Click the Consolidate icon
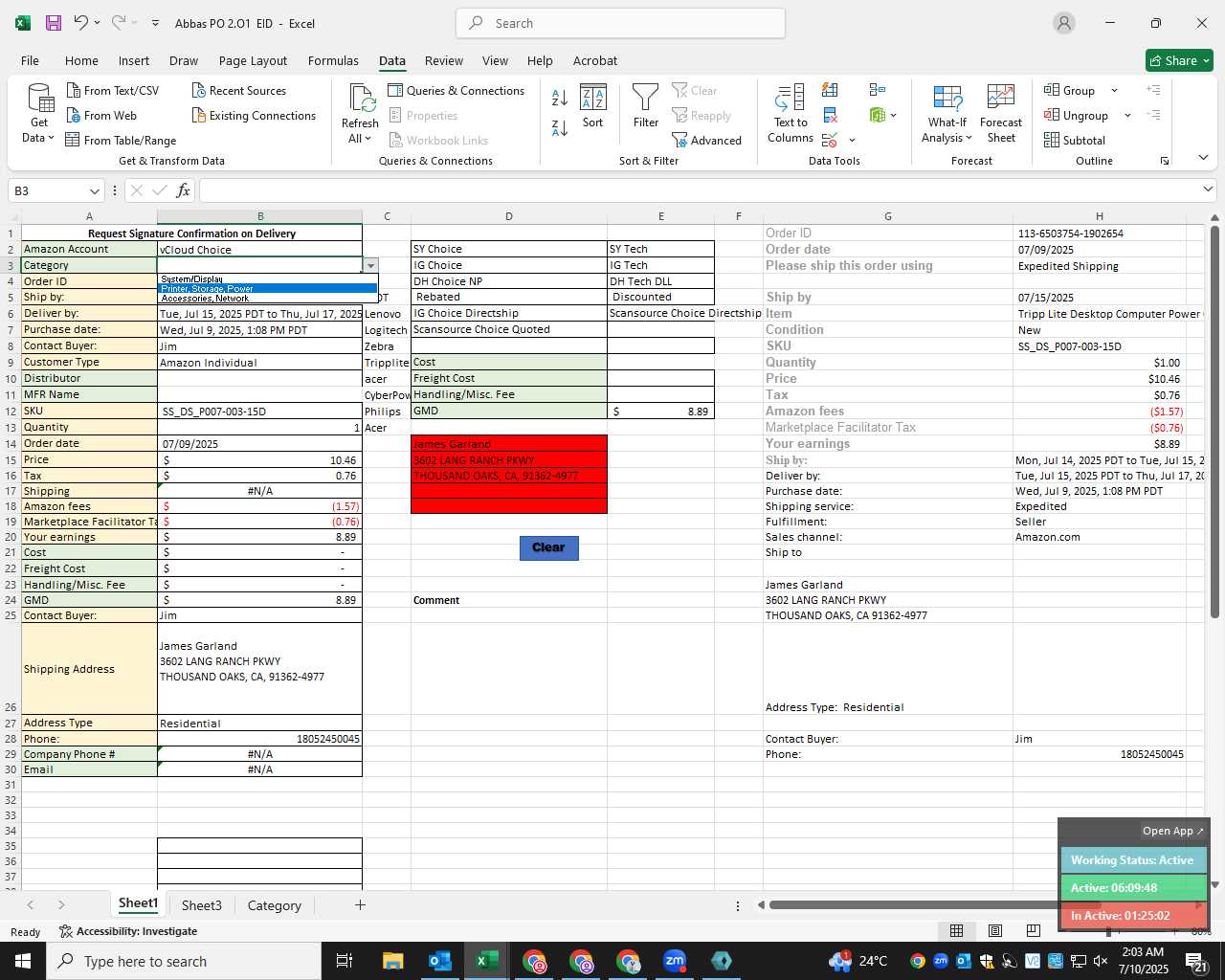Screen dimensions: 1225x980 [x=877, y=90]
